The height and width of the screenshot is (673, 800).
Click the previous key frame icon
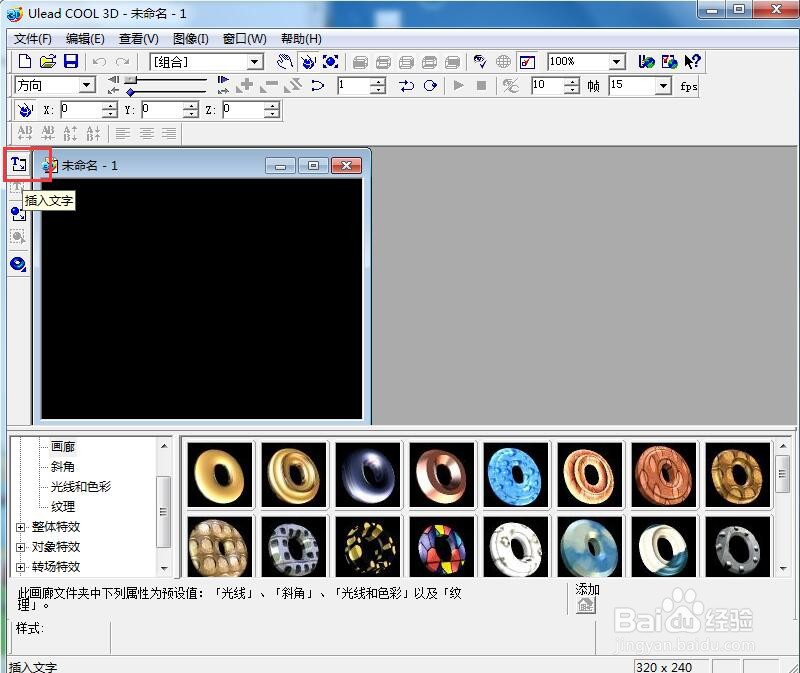click(113, 90)
